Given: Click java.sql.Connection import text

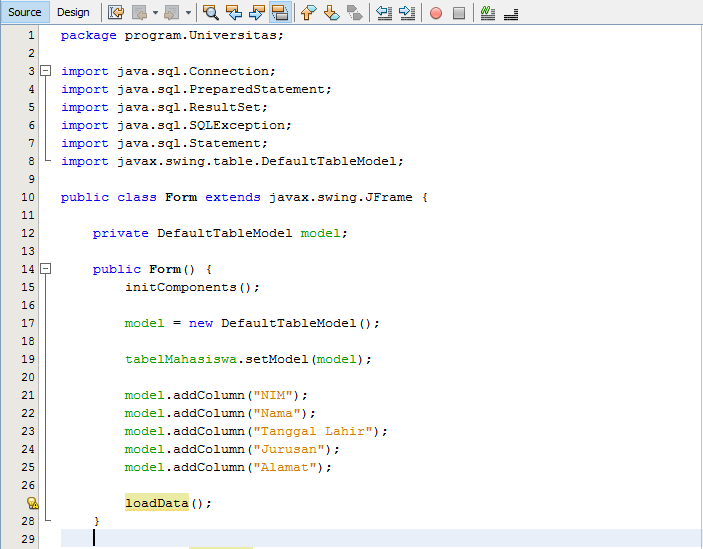Looking at the screenshot, I should (x=193, y=71).
